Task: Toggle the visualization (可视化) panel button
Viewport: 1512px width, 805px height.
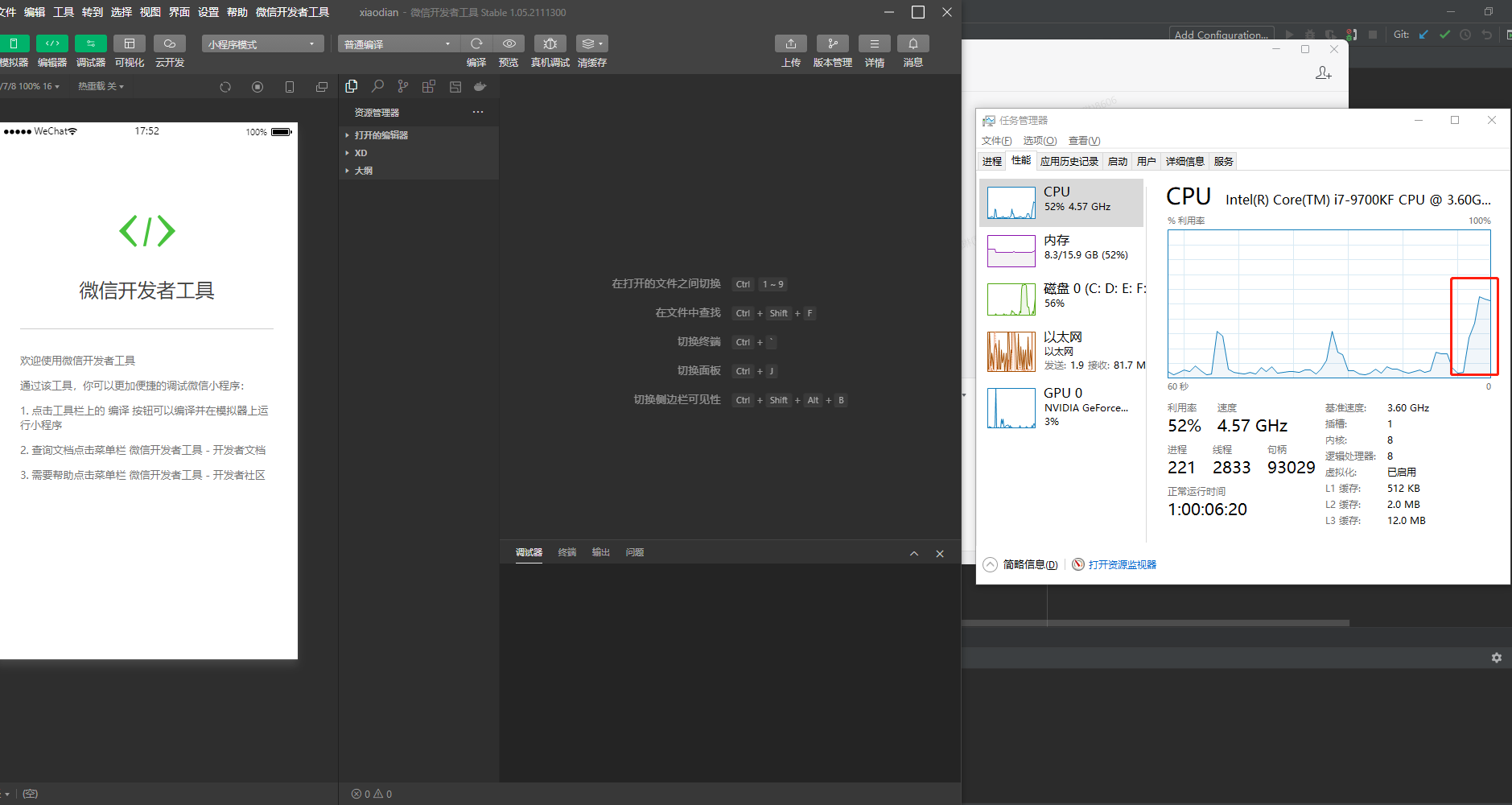Action: click(x=130, y=43)
